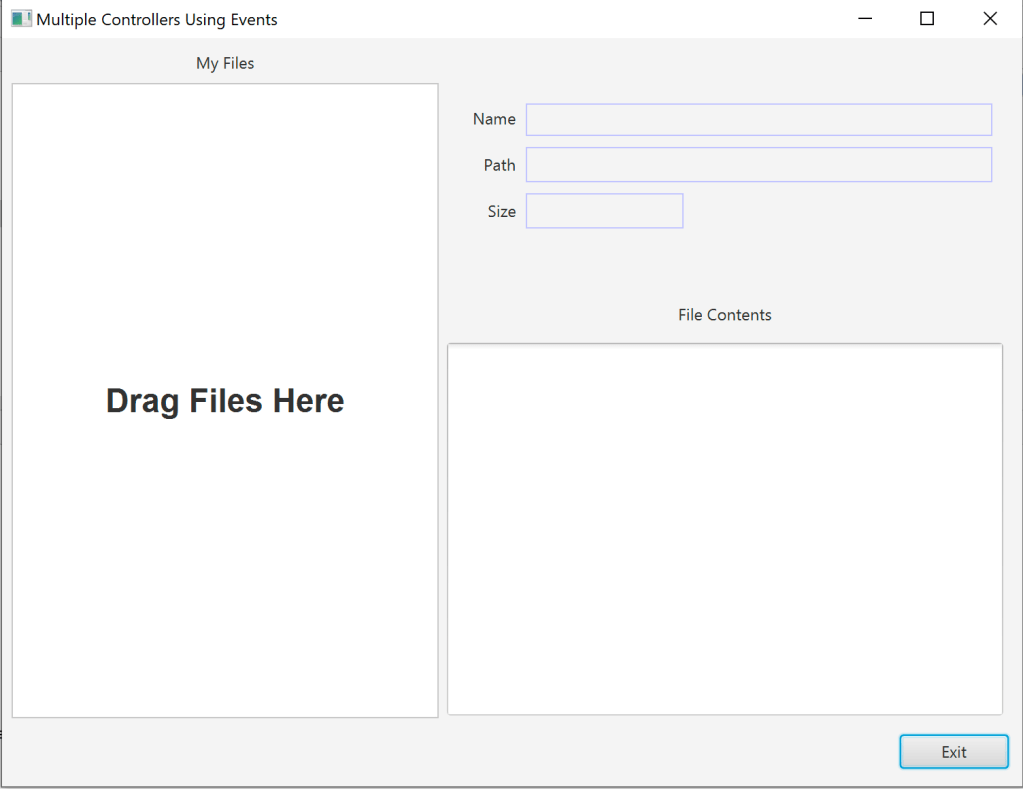The height and width of the screenshot is (789, 1023).
Task: Click gray gap between Size and File Contents
Action: tap(724, 265)
